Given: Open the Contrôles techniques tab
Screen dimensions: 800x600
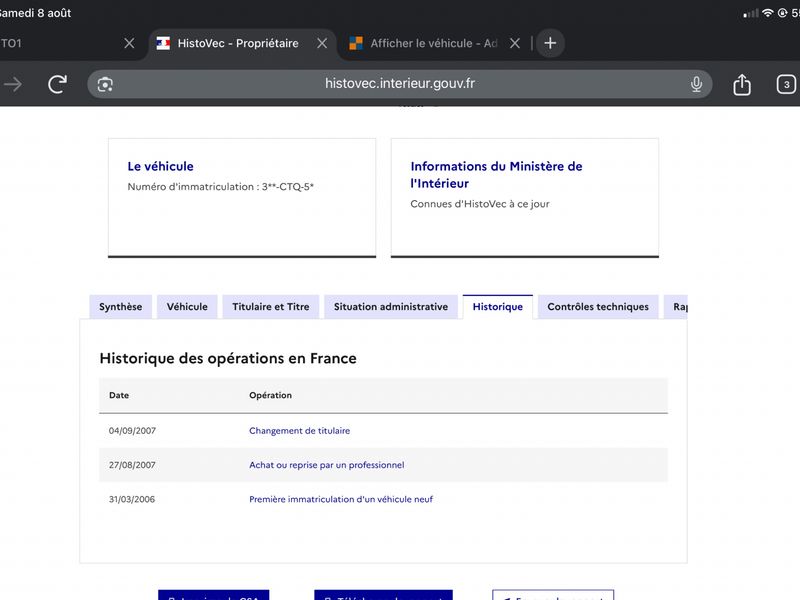Looking at the screenshot, I should tap(598, 307).
